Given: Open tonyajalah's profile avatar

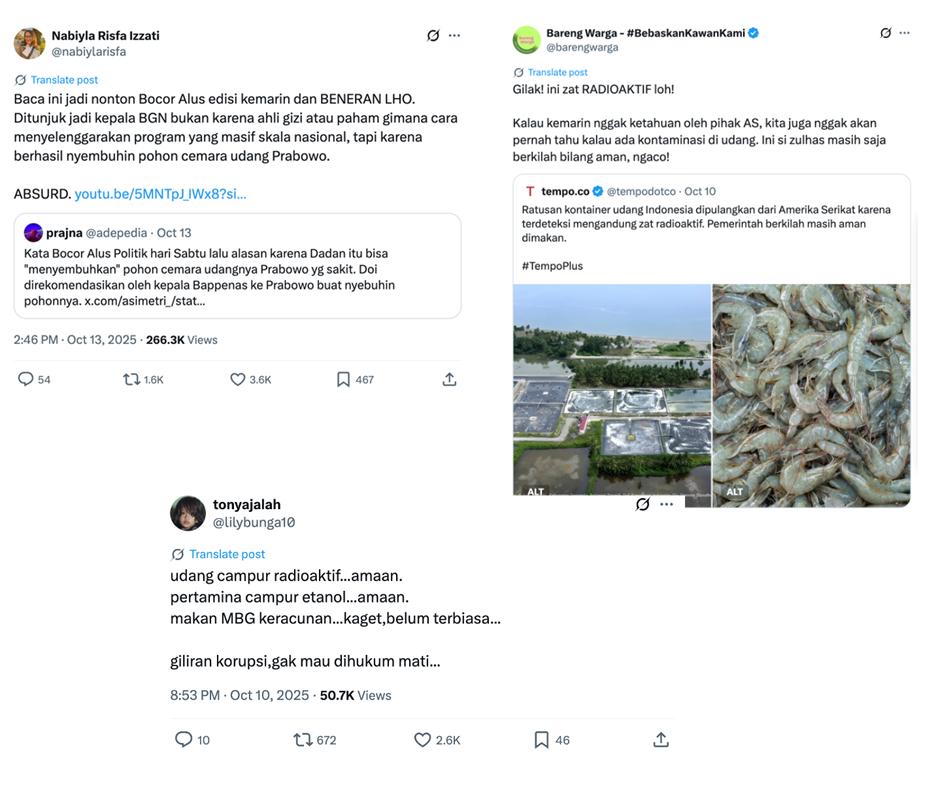Looking at the screenshot, I should [x=188, y=513].
